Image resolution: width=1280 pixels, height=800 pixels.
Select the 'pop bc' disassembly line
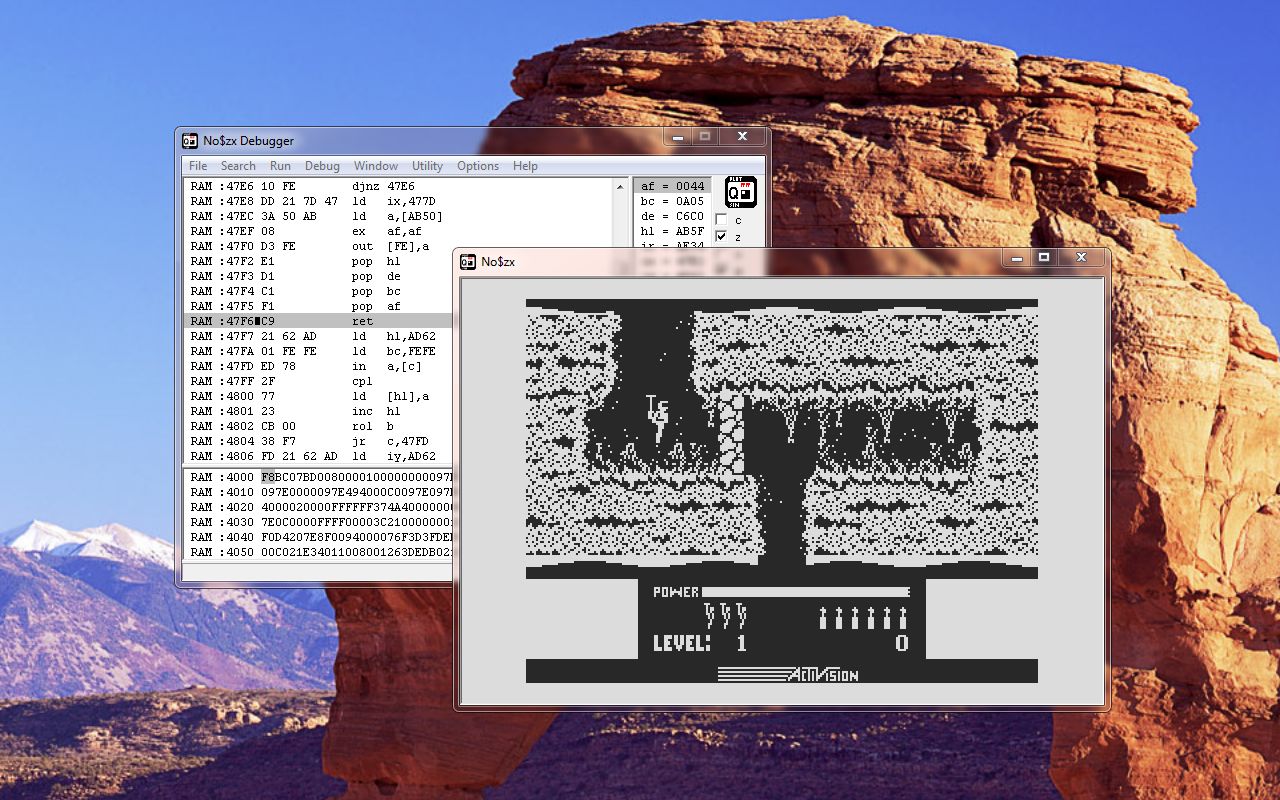[320, 291]
